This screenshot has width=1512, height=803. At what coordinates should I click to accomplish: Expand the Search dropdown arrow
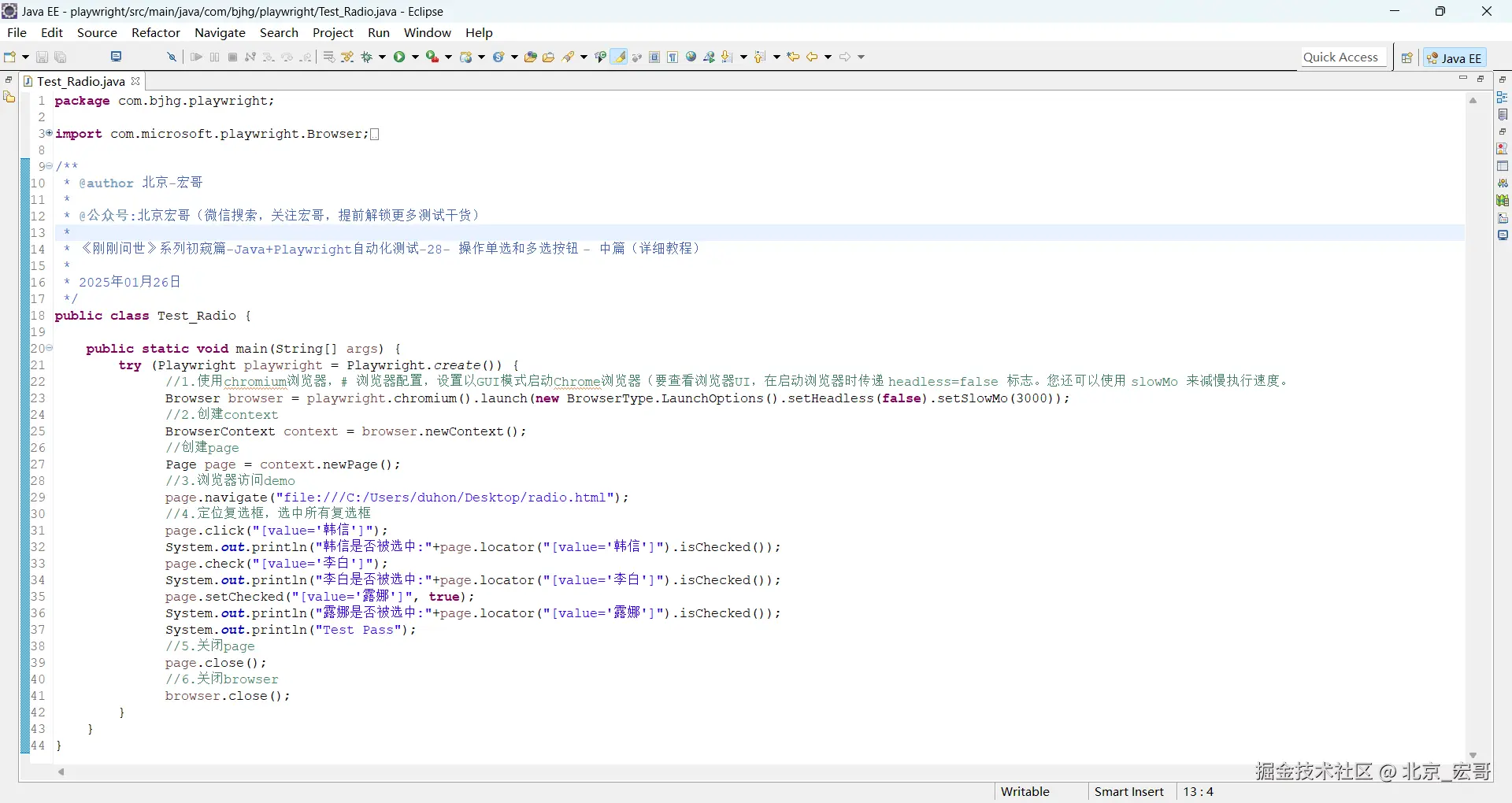click(584, 57)
